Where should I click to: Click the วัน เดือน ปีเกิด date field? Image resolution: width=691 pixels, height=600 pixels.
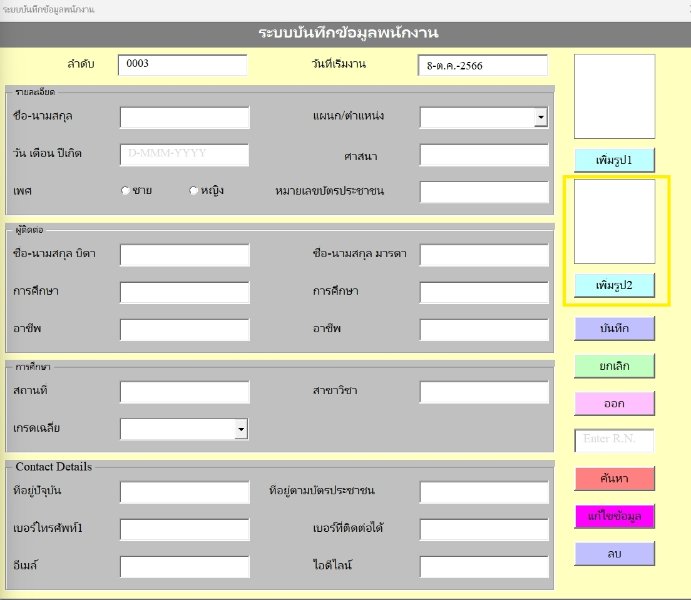coord(184,155)
